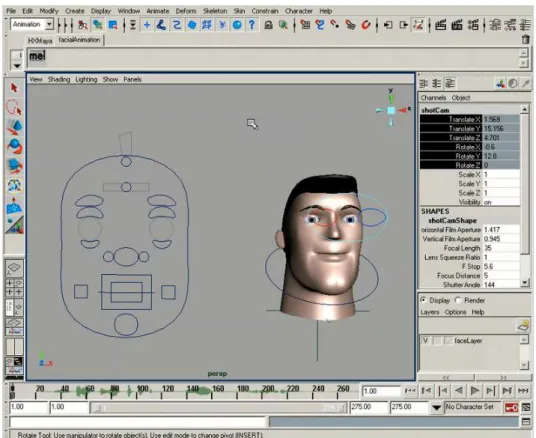Go to start of playback range
This screenshot has height=438, width=536.
click(410, 390)
